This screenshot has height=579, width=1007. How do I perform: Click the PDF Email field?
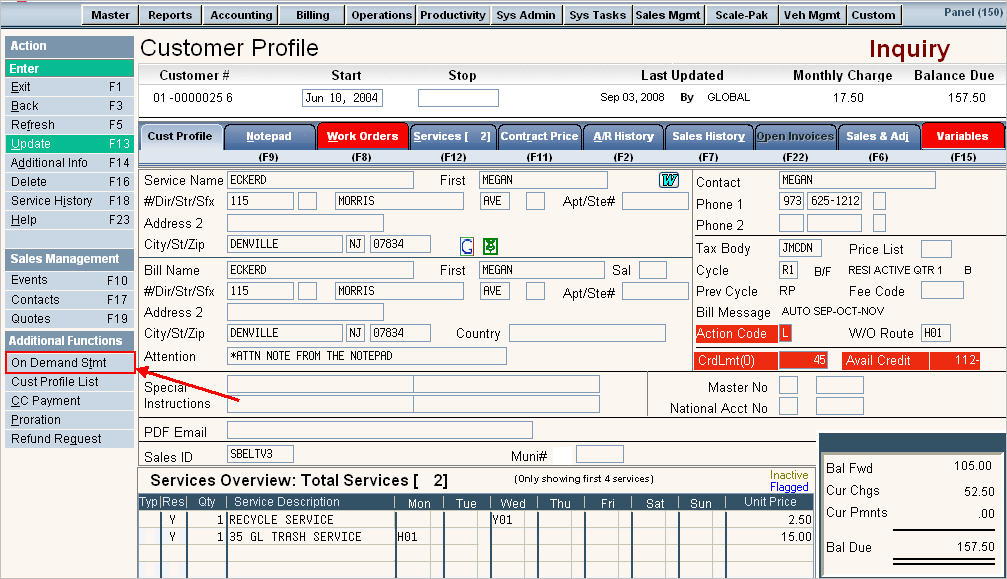[380, 430]
